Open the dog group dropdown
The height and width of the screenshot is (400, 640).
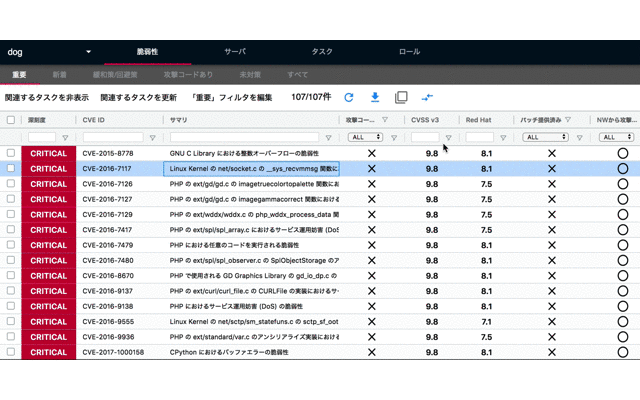pos(49,52)
